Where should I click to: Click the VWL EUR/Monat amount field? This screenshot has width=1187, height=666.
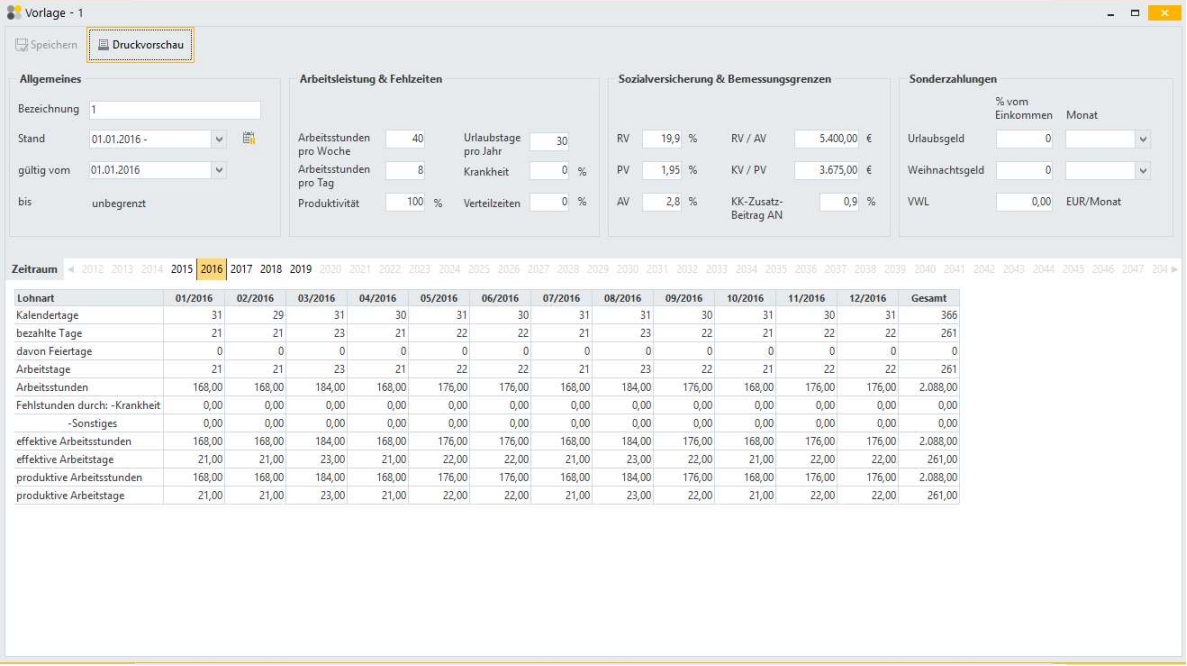pyautogui.click(x=1025, y=202)
